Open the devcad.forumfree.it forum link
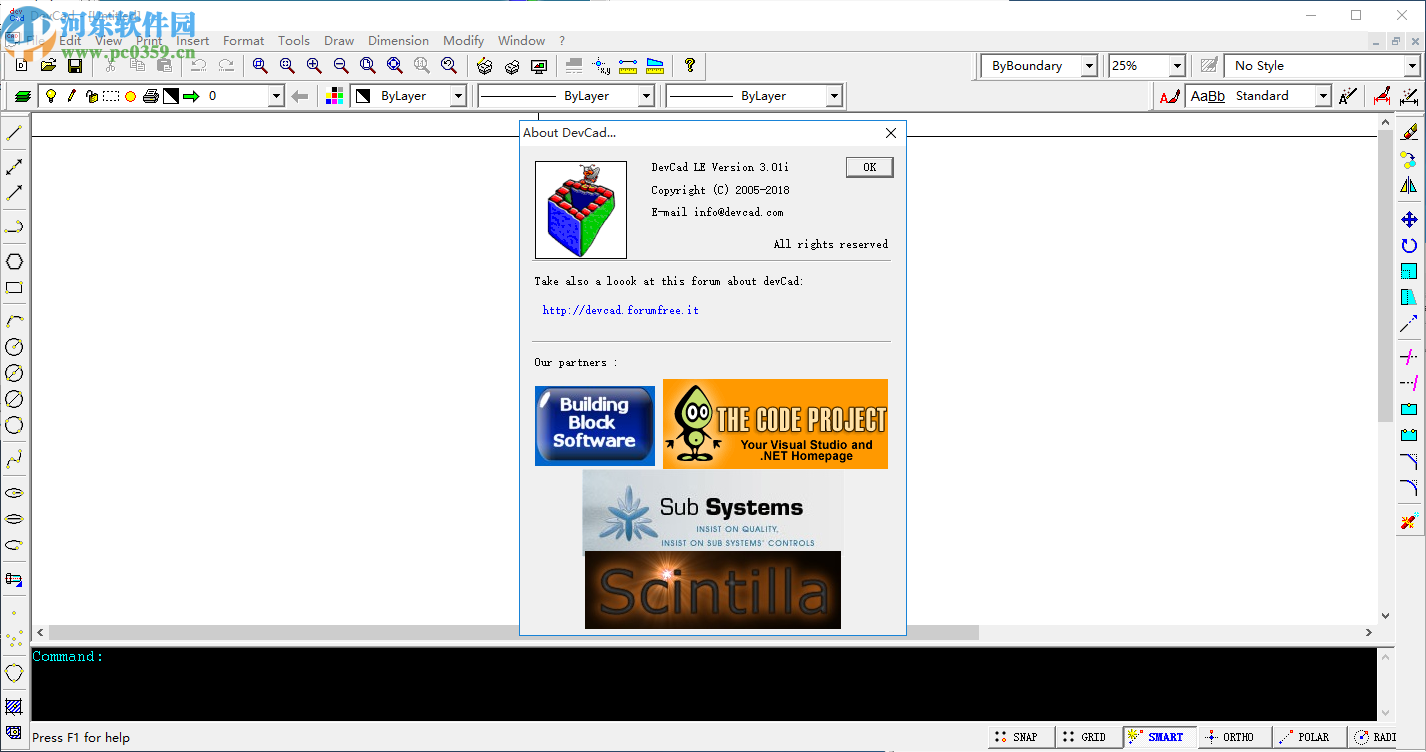 [620, 310]
